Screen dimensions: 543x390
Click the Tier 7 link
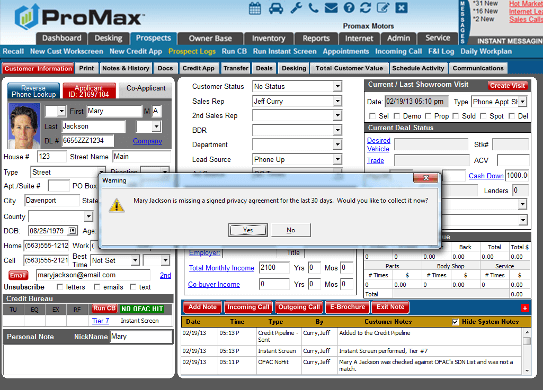coord(100,321)
